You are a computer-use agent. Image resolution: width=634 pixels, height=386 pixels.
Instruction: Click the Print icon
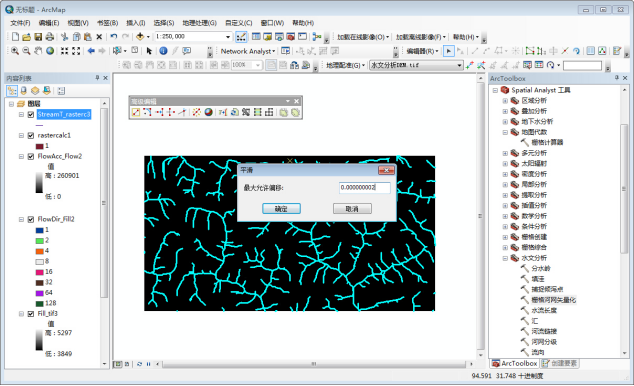[x=49, y=37]
